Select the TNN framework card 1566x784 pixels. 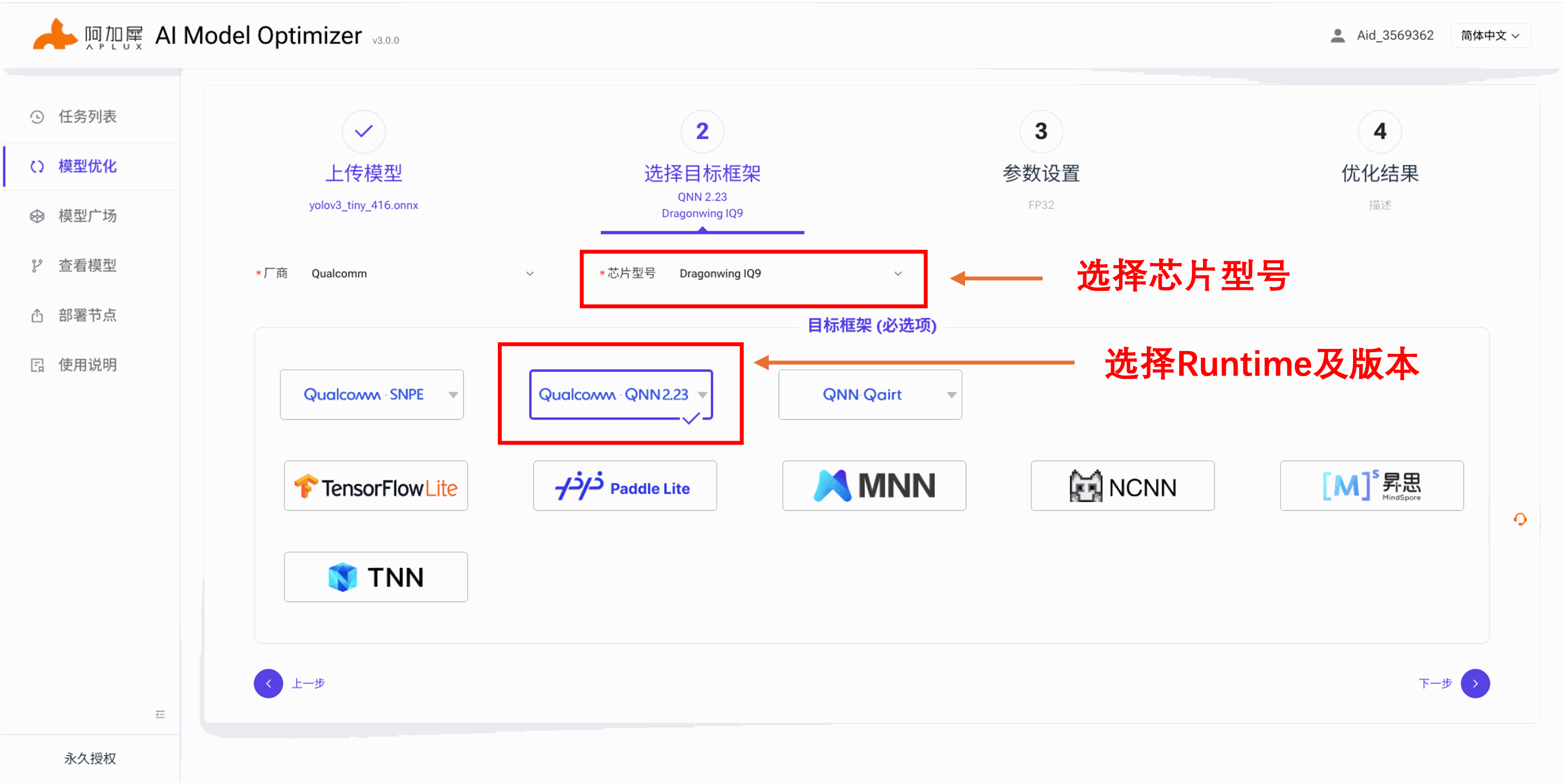(376, 577)
